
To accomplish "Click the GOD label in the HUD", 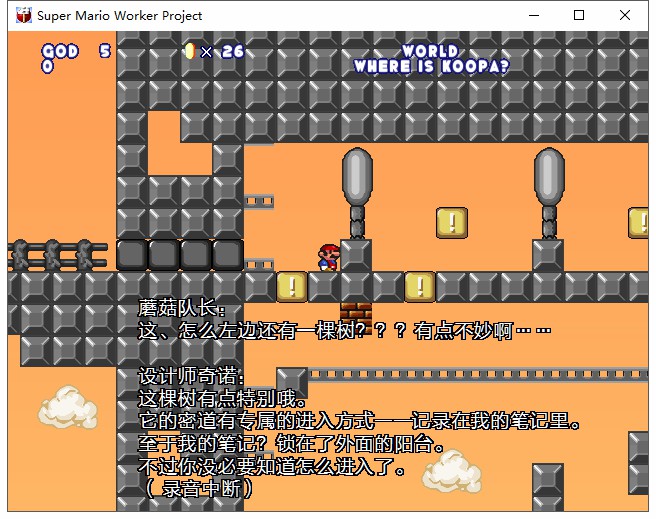I will [60, 51].
